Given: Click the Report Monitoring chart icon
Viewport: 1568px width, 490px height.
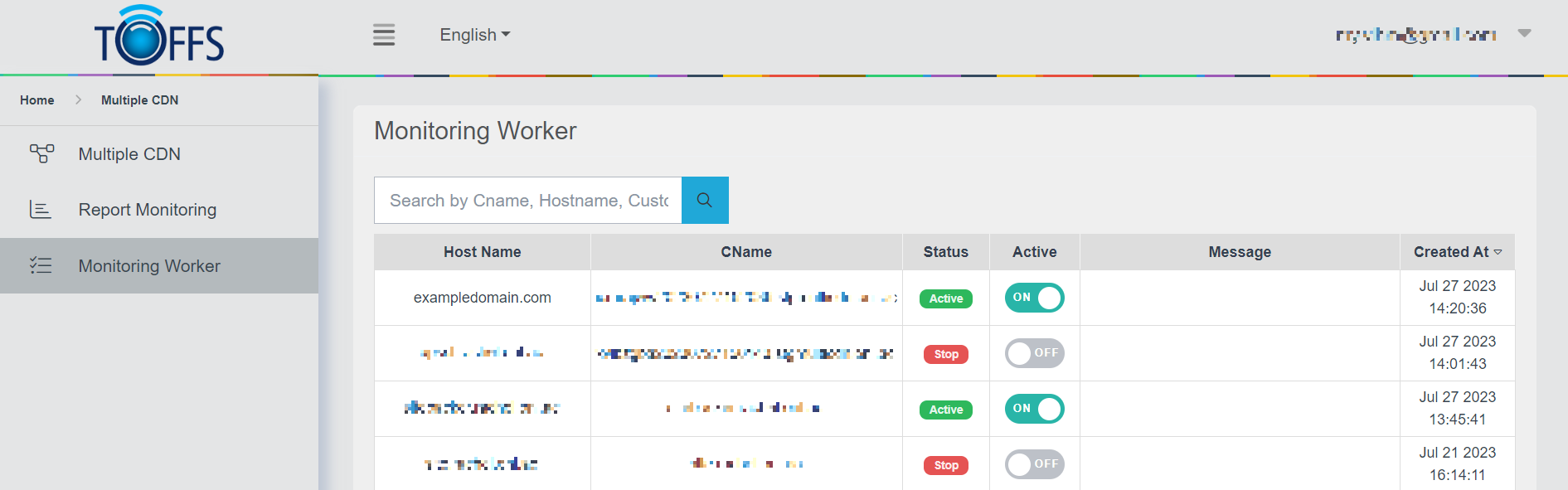Looking at the screenshot, I should point(41,210).
